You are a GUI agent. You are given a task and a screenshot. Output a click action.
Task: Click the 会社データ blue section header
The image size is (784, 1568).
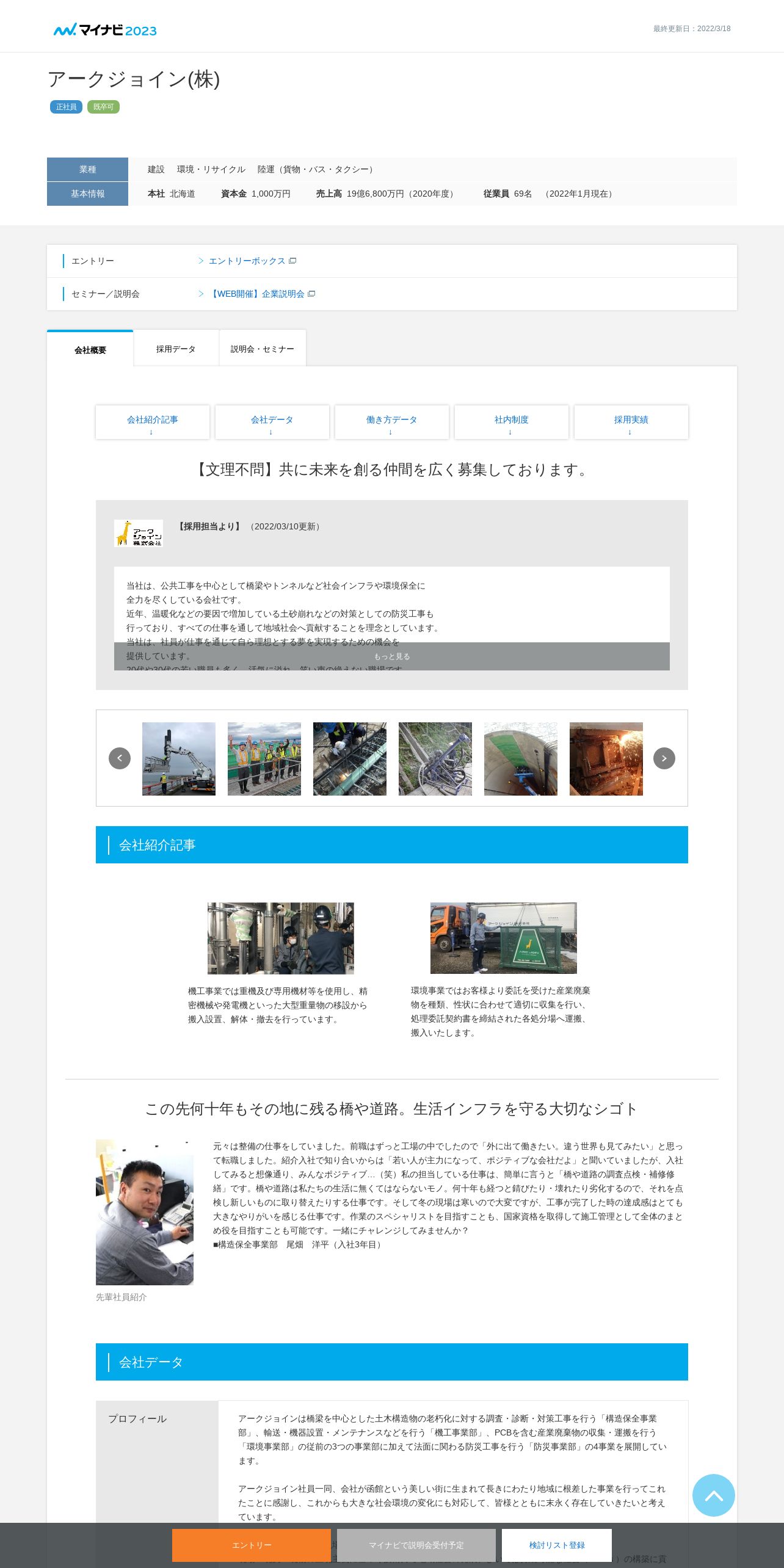pyautogui.click(x=392, y=1362)
